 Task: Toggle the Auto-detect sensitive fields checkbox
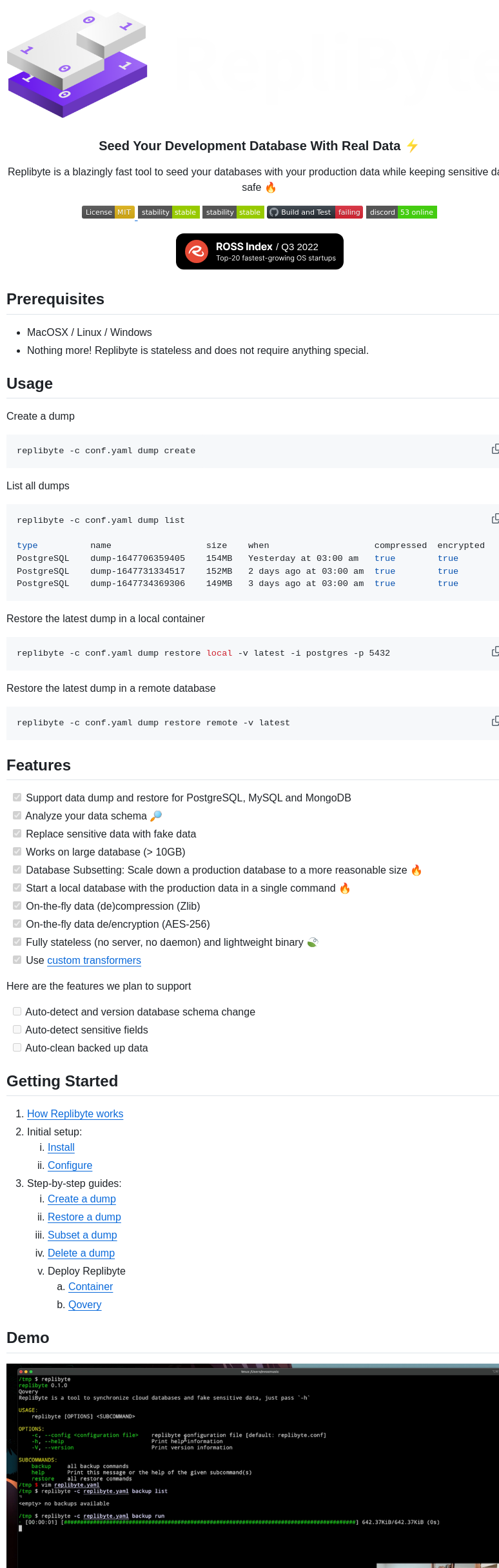coord(17,1029)
